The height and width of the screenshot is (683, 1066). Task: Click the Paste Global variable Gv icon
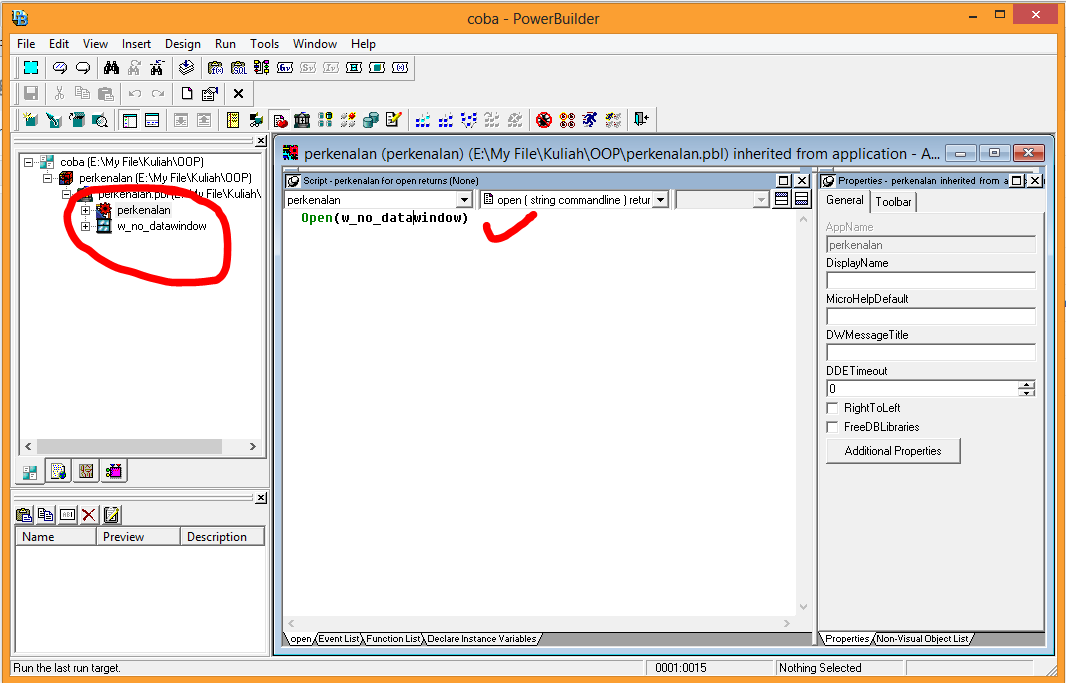(x=285, y=67)
